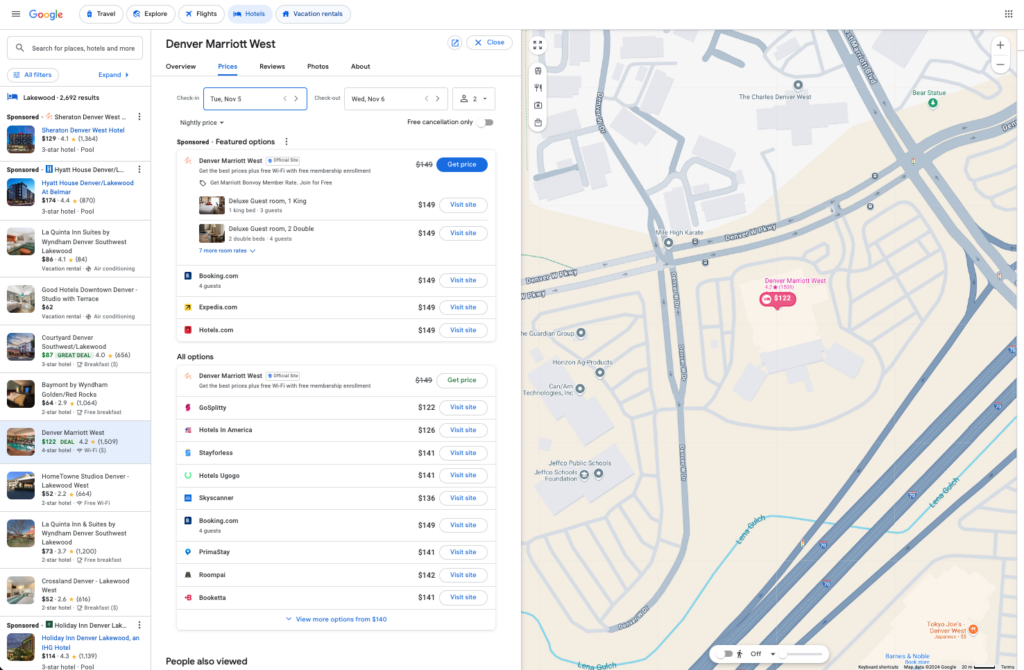Open the Google apps grid icon
Screen dimensions: 1024x670
(x=1008, y=14)
